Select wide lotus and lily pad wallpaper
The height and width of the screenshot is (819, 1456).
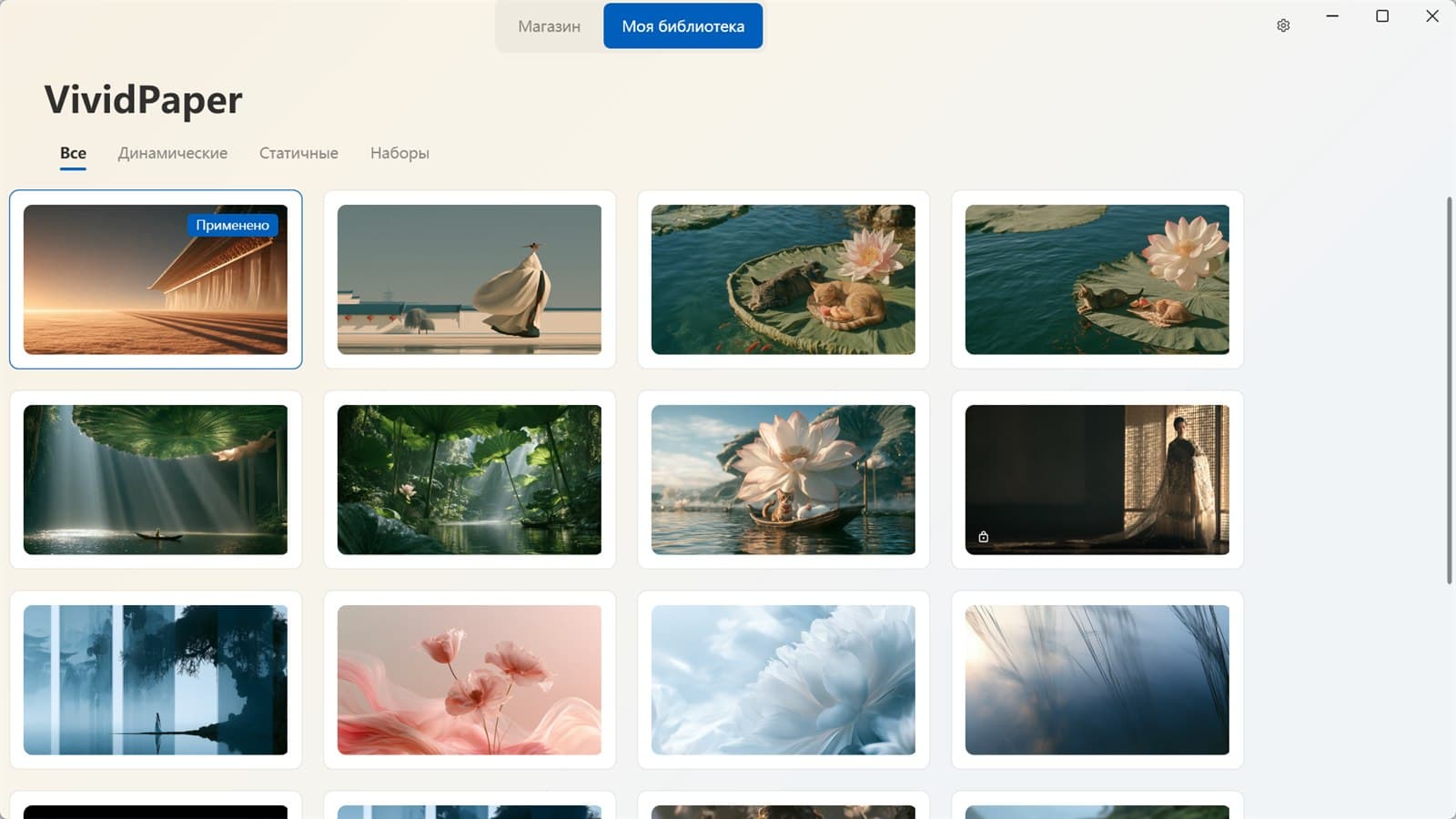pos(1097,279)
